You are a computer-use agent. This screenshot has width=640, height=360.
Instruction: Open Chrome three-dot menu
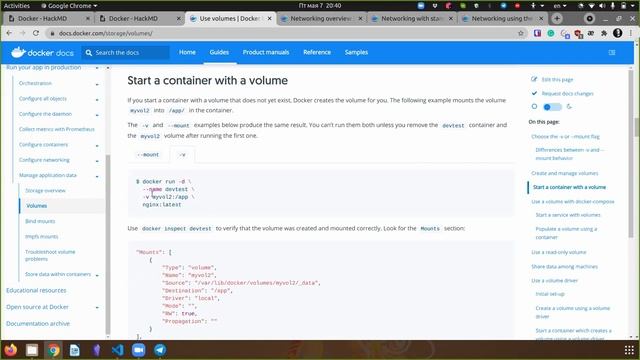coord(631,33)
